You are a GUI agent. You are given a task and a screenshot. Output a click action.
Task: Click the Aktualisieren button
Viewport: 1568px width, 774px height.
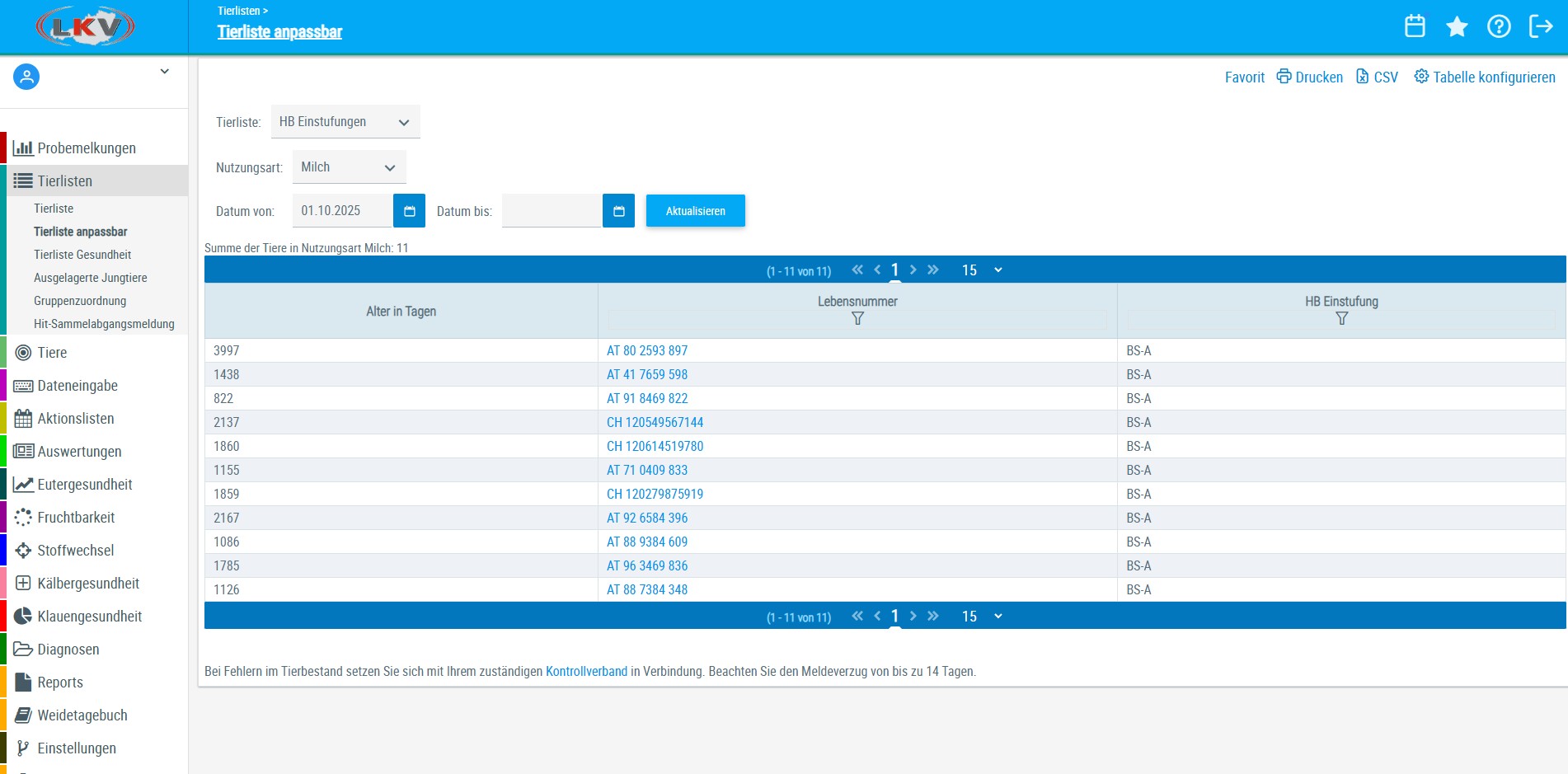tap(695, 211)
